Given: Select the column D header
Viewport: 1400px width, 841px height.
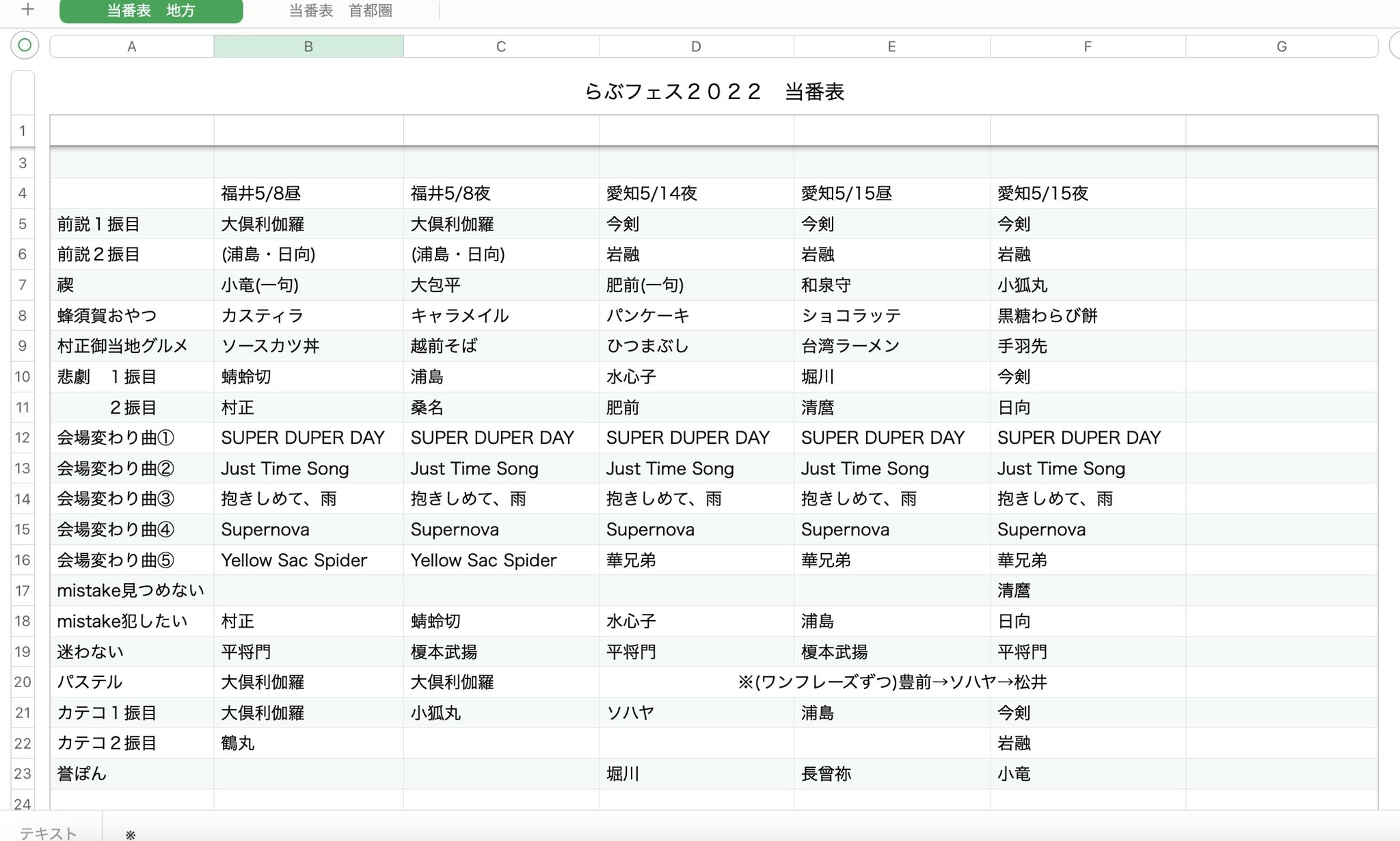Looking at the screenshot, I should pyautogui.click(x=696, y=46).
